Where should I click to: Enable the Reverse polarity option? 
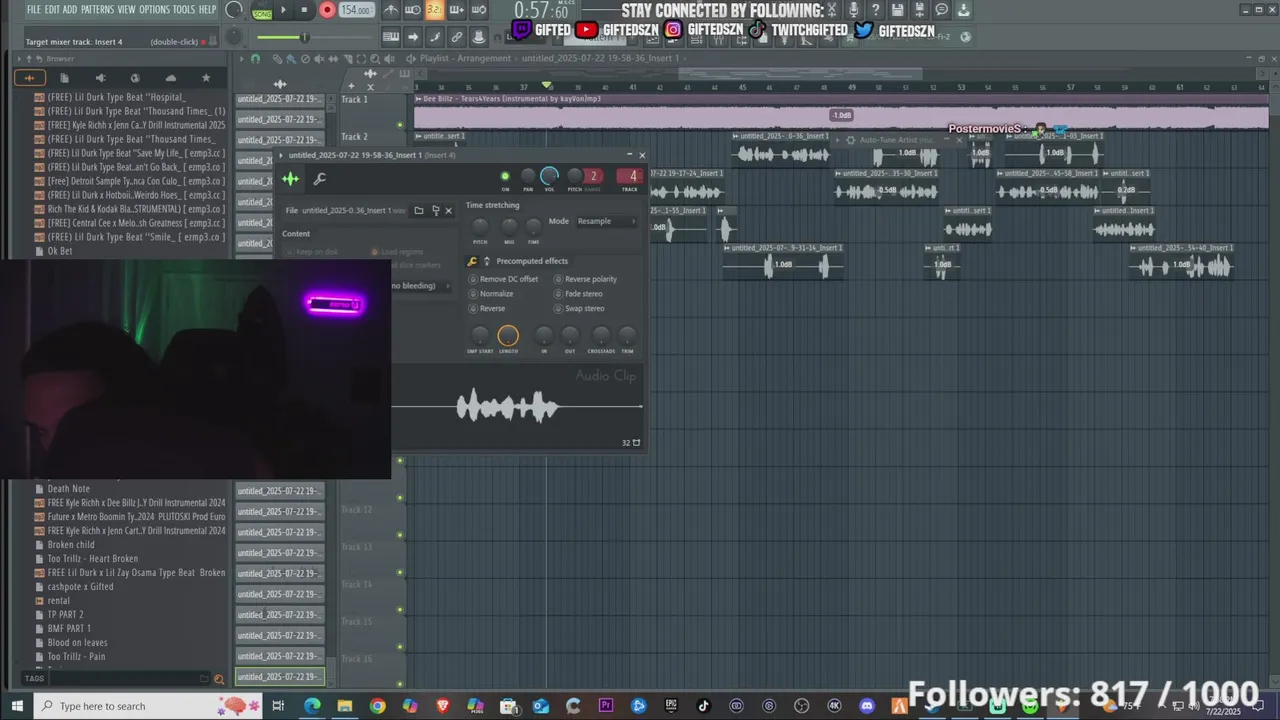coord(586,279)
